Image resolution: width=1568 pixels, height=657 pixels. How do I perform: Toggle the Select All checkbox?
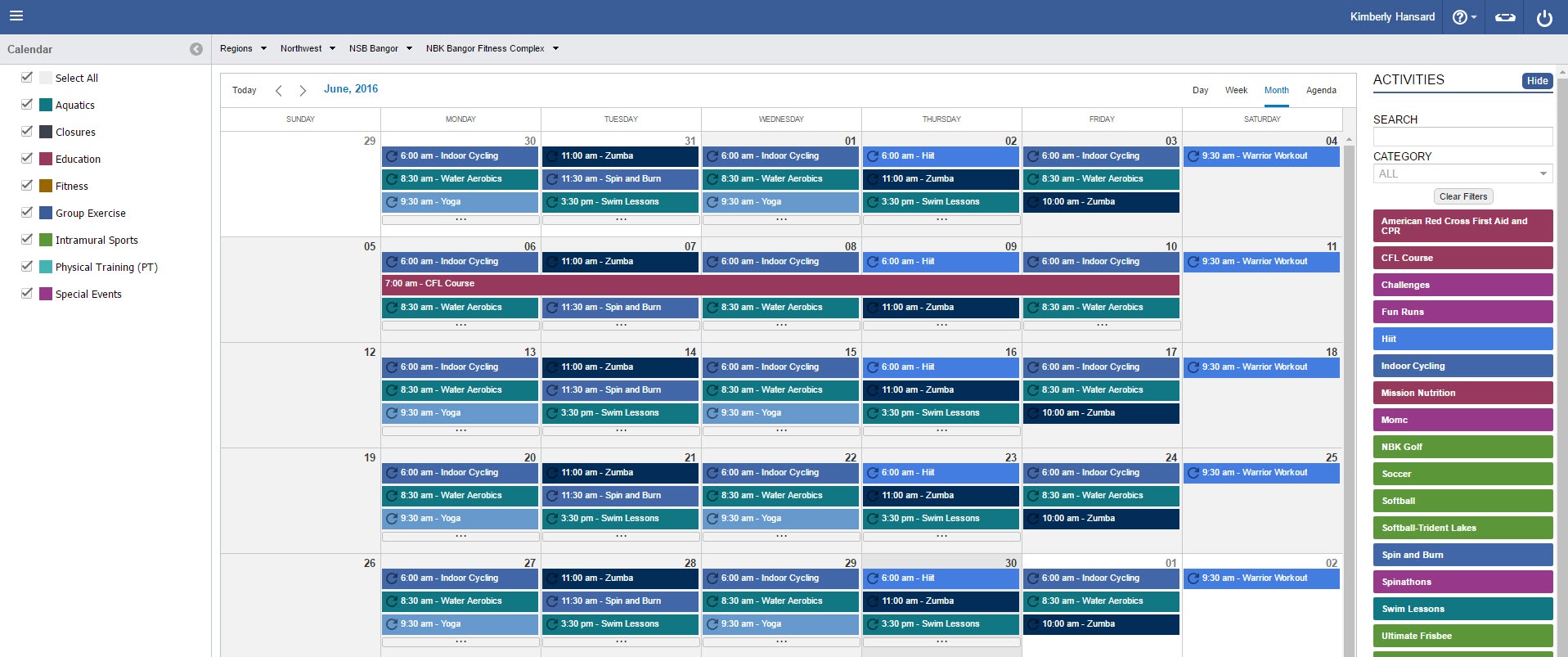pyautogui.click(x=27, y=78)
